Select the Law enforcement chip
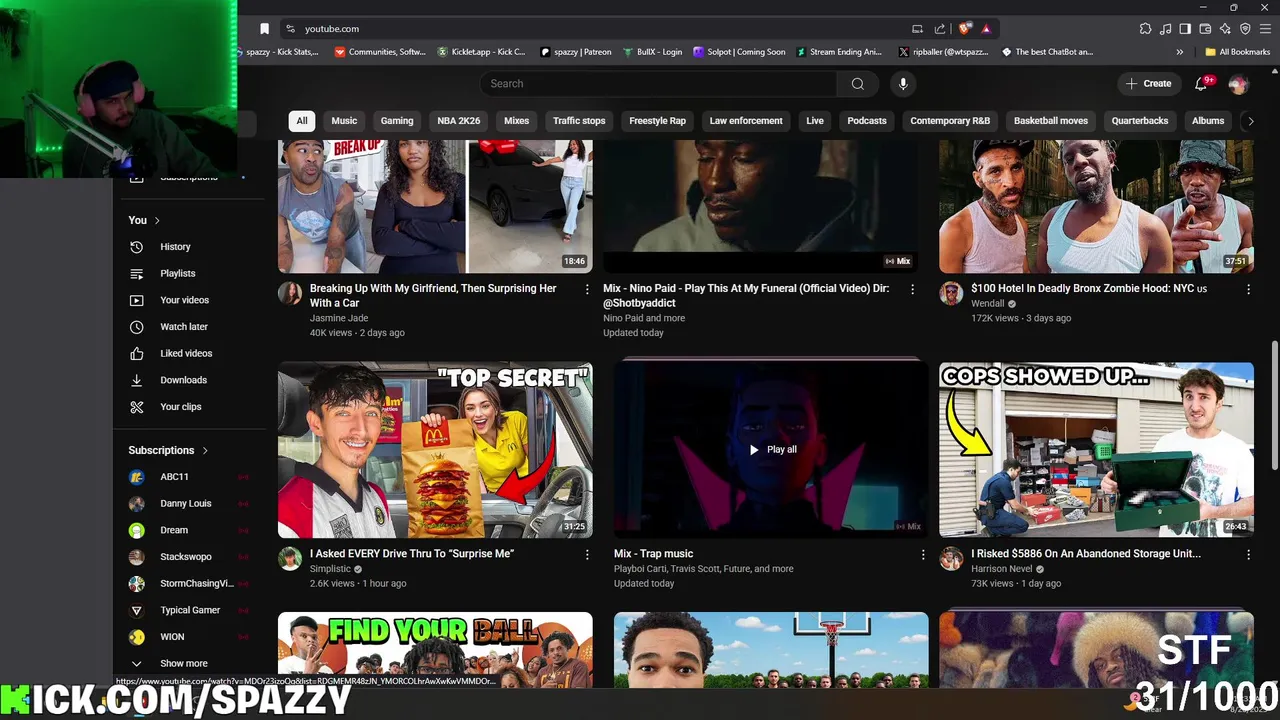Image resolution: width=1280 pixels, height=720 pixels. tap(746, 121)
